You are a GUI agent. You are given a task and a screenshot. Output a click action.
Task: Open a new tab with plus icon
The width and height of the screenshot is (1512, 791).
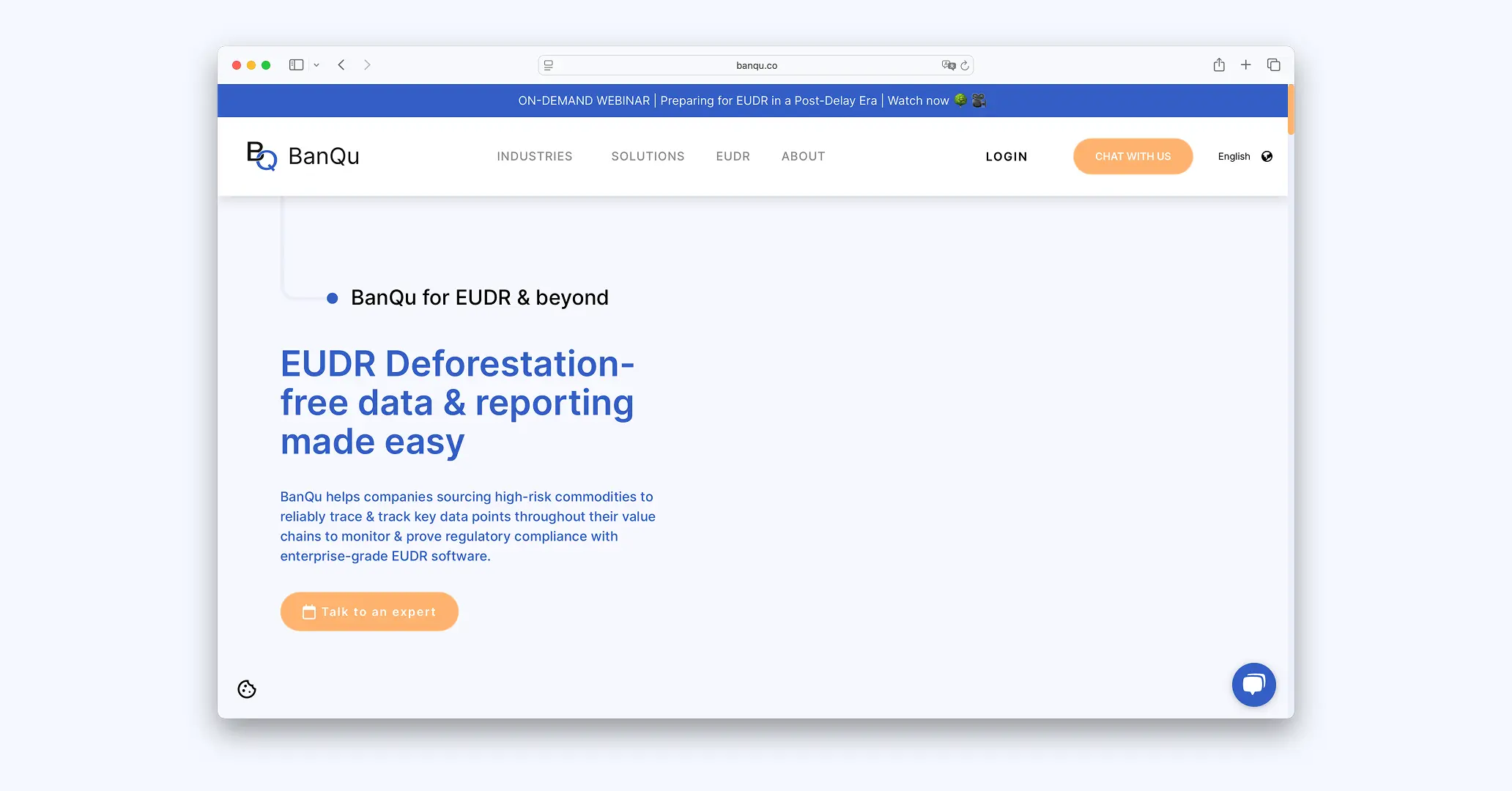coord(1245,65)
